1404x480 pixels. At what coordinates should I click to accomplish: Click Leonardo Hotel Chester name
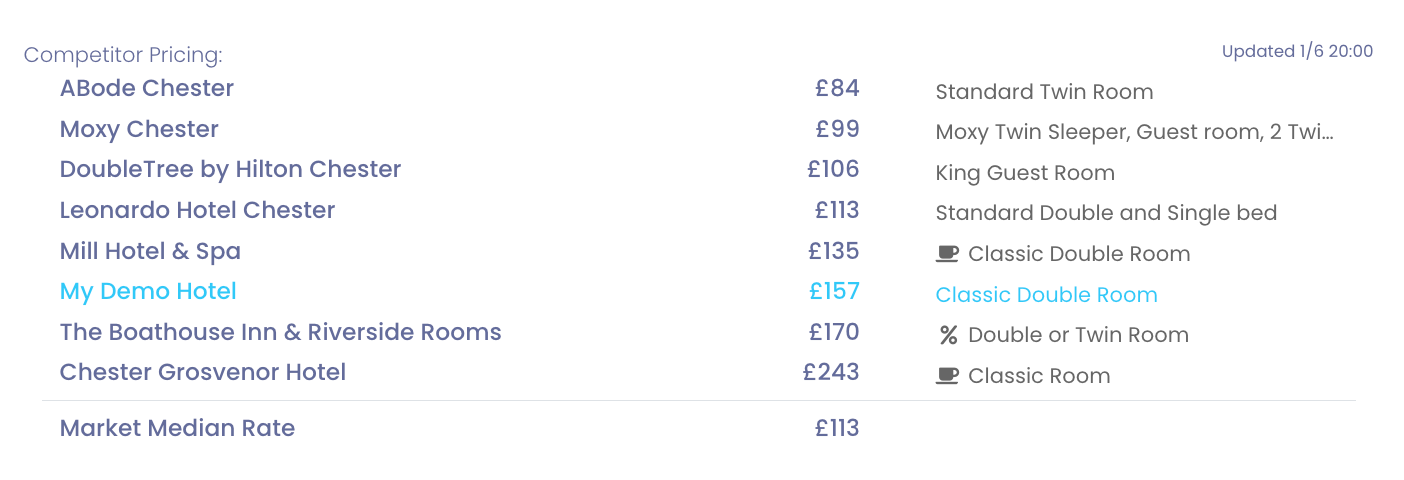(x=197, y=210)
